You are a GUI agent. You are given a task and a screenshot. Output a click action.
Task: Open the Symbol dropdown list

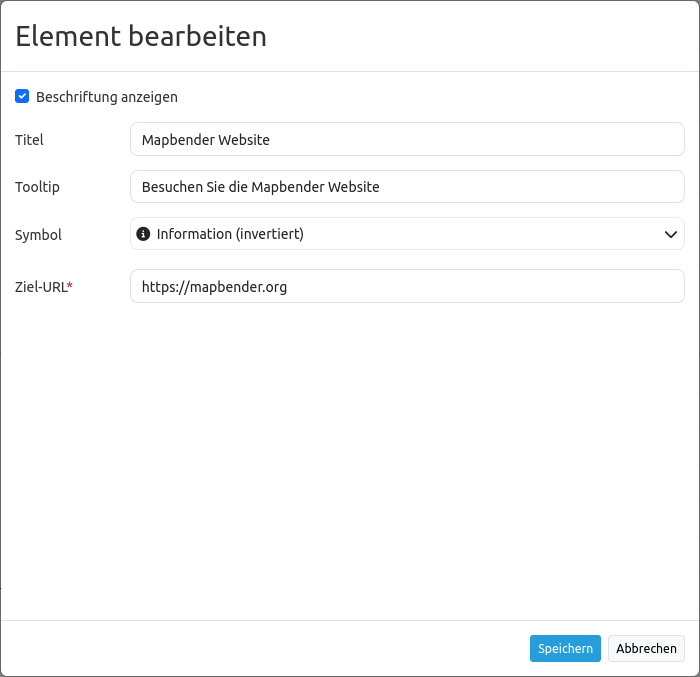(x=407, y=234)
